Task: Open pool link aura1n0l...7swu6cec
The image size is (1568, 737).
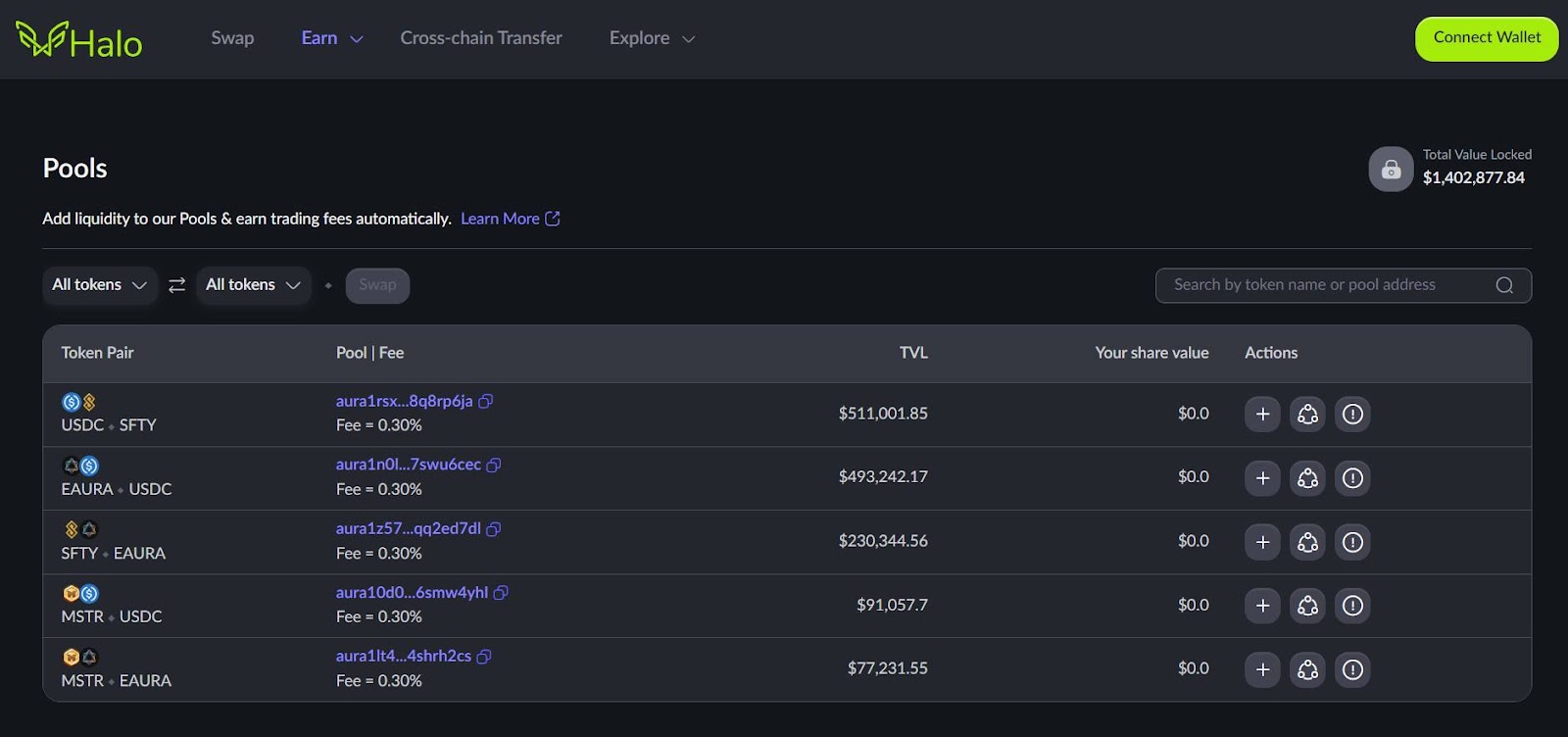Action: coord(409,465)
